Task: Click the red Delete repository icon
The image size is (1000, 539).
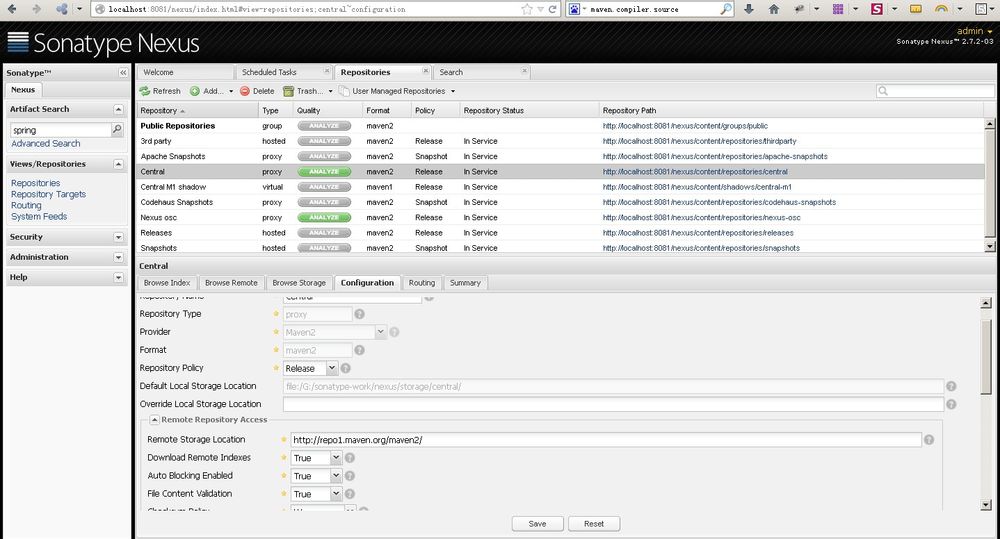Action: pyautogui.click(x=244, y=91)
